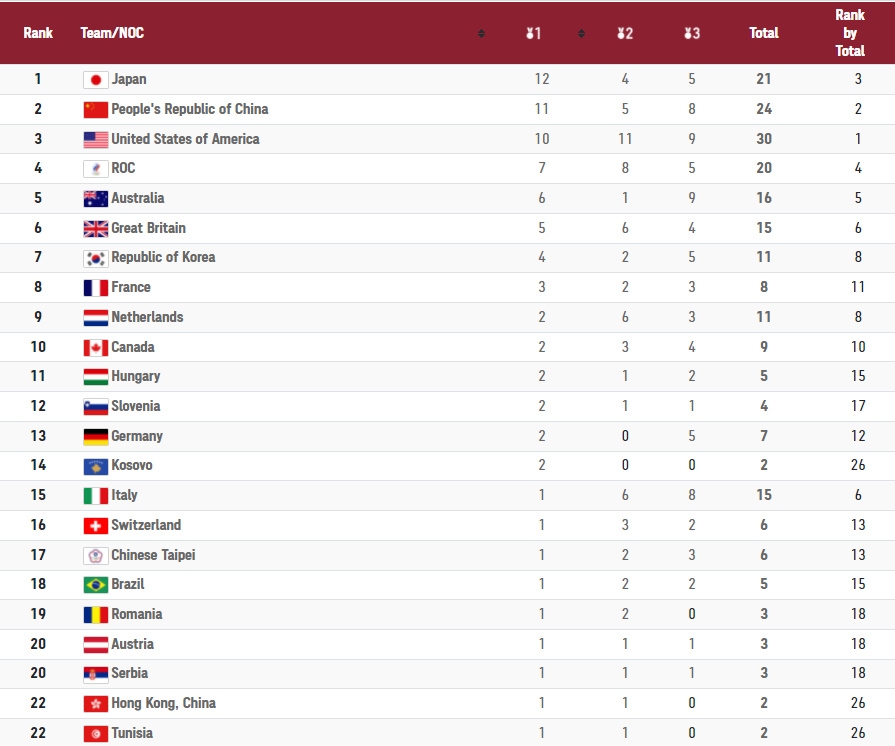Click the Canada flag icon

(x=95, y=348)
